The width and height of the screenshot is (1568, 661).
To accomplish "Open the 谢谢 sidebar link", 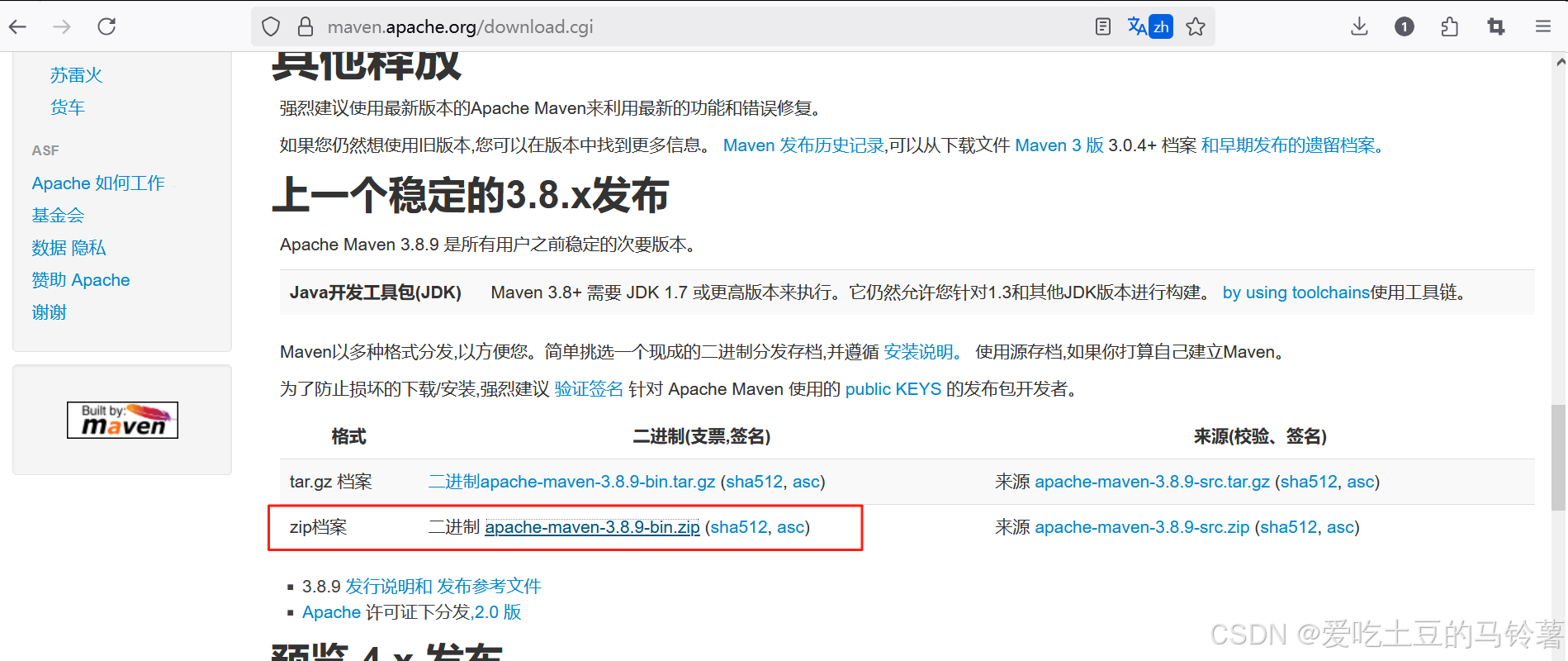I will point(49,312).
